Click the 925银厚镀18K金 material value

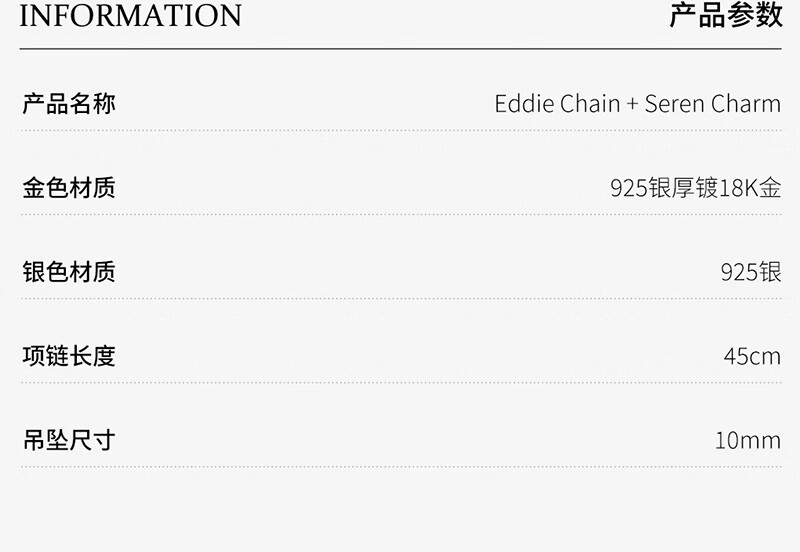(x=695, y=188)
